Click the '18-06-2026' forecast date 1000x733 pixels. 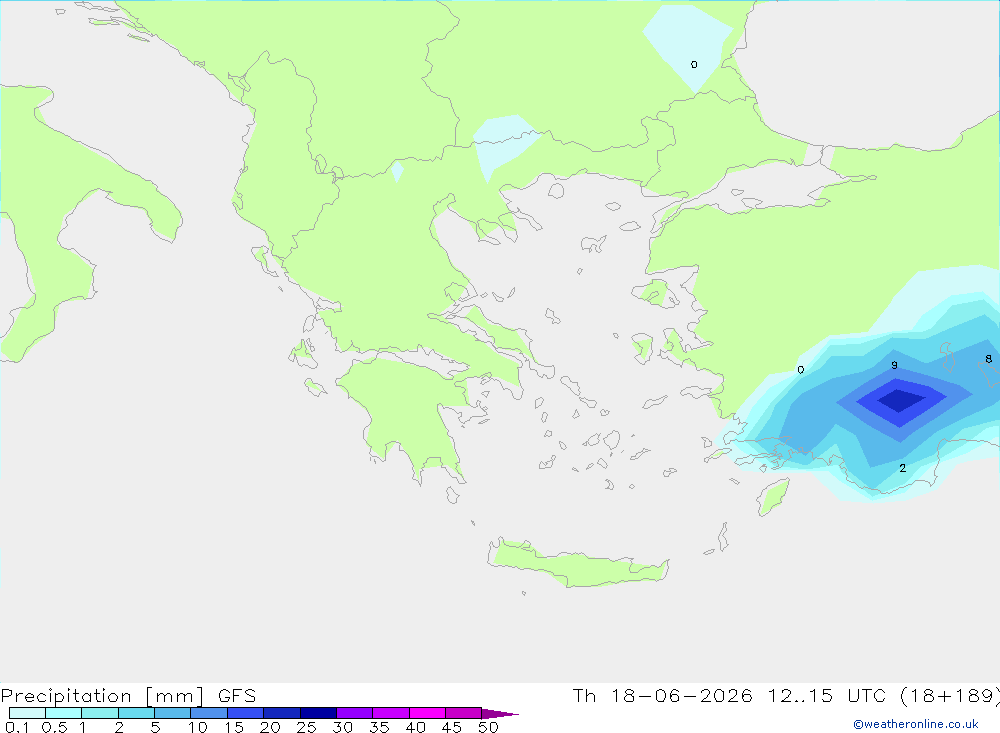pos(682,695)
